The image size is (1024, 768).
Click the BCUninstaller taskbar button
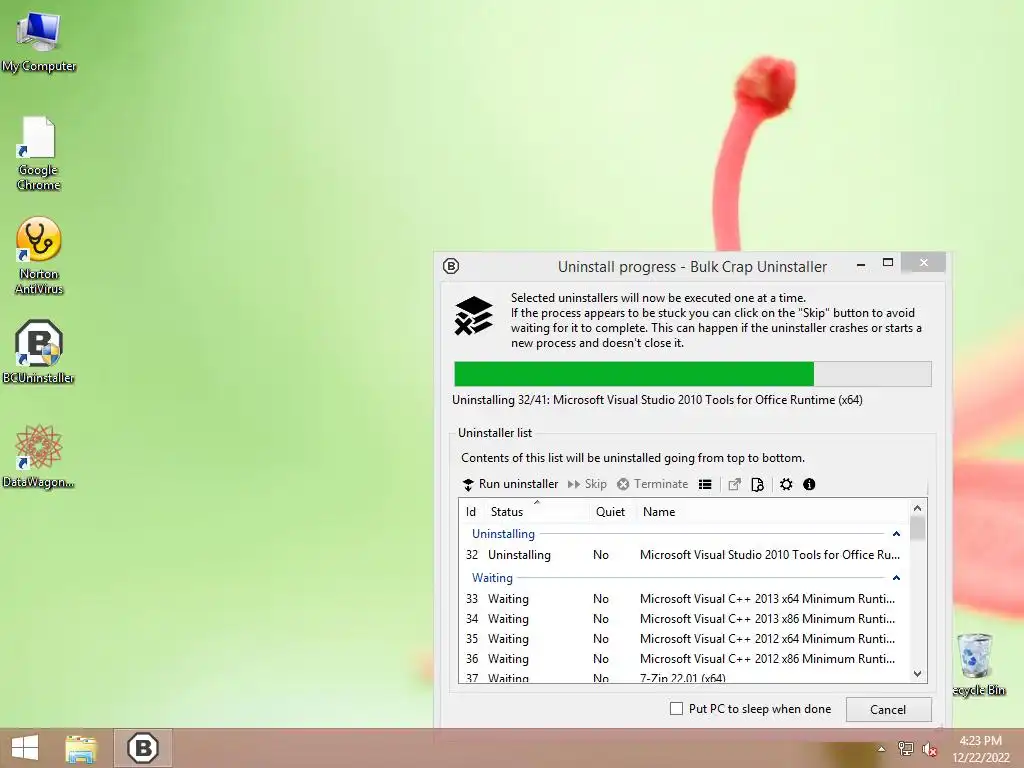(x=143, y=748)
